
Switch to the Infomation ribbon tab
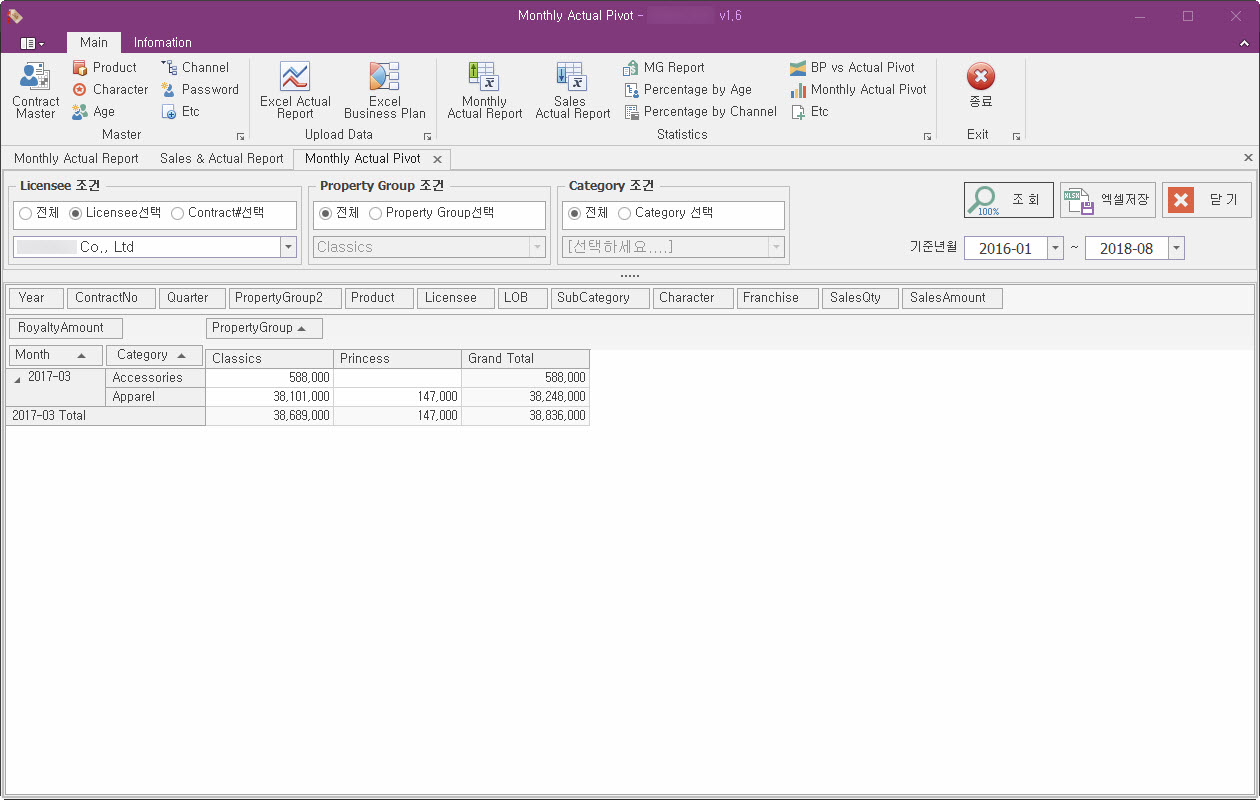click(x=163, y=42)
